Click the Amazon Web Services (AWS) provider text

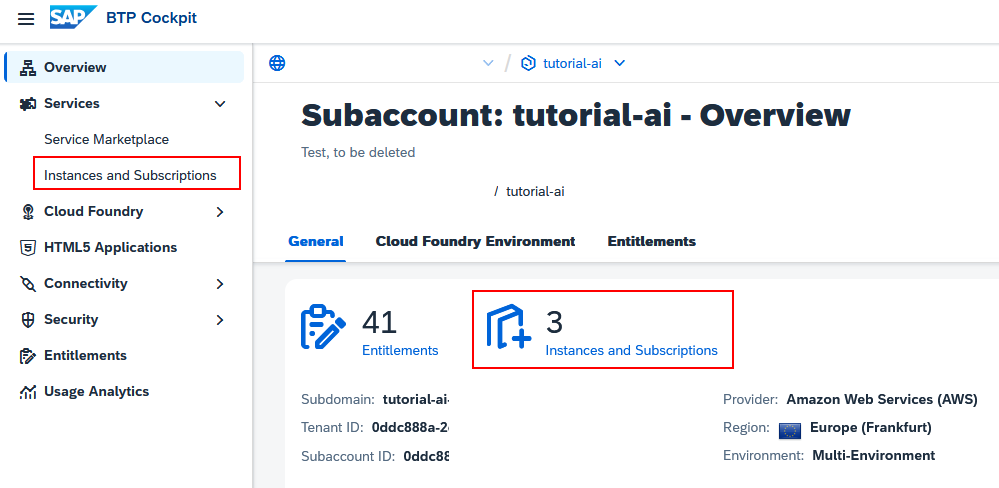pos(882,400)
